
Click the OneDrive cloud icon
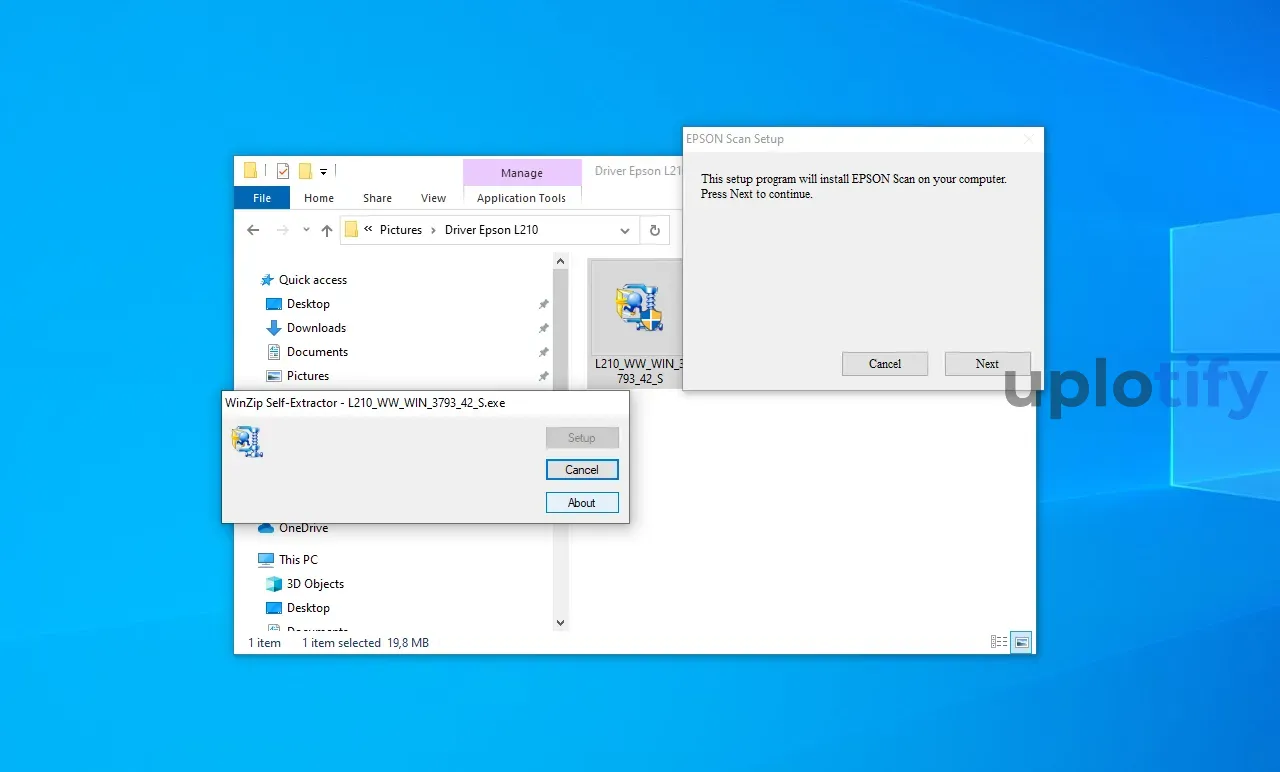(x=266, y=528)
